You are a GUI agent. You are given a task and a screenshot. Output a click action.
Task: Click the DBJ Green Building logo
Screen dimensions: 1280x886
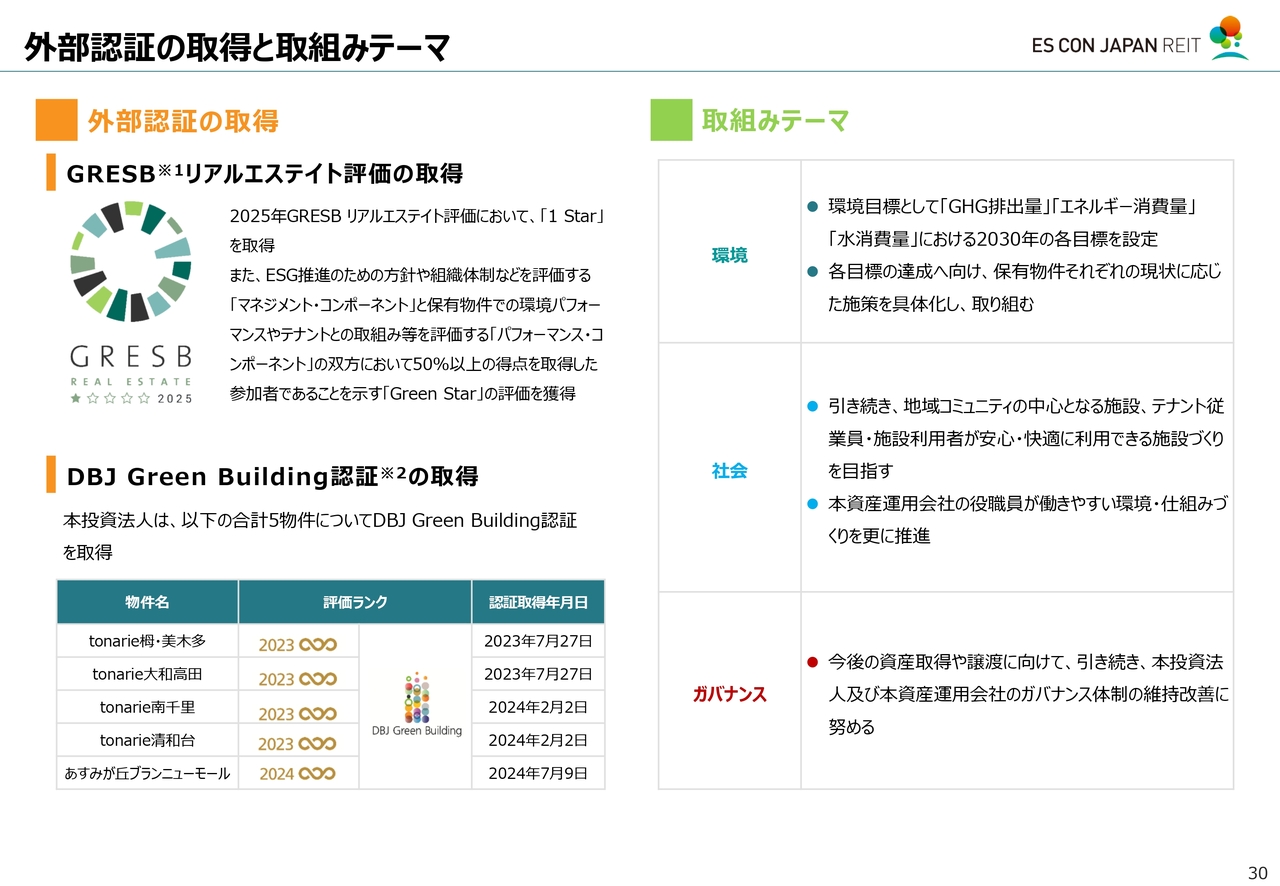(x=416, y=704)
